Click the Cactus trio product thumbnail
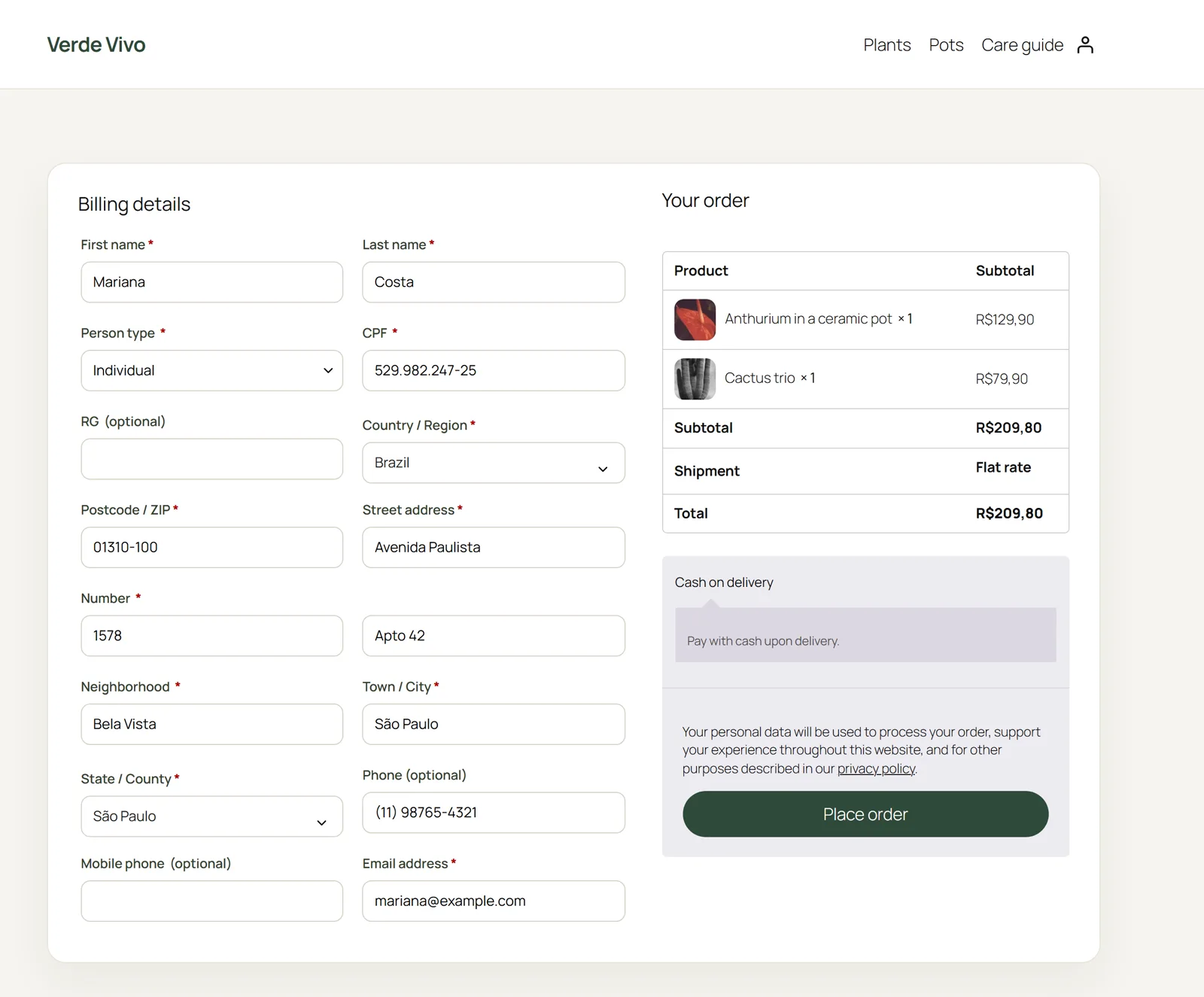Viewport: 1204px width, 997px height. (x=695, y=378)
